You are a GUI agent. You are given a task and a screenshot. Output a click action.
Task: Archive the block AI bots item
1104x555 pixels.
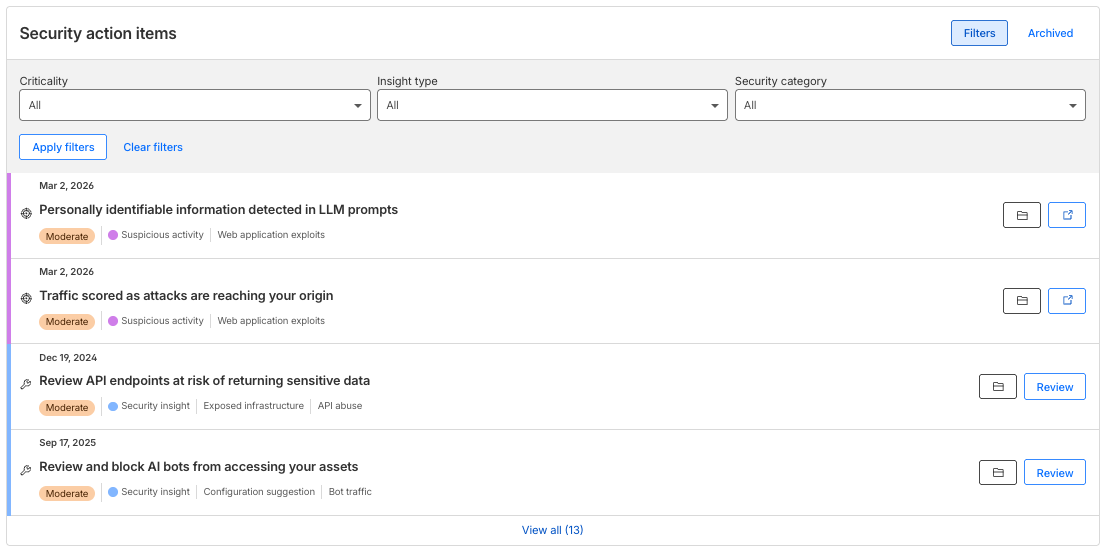pyautogui.click(x=997, y=473)
